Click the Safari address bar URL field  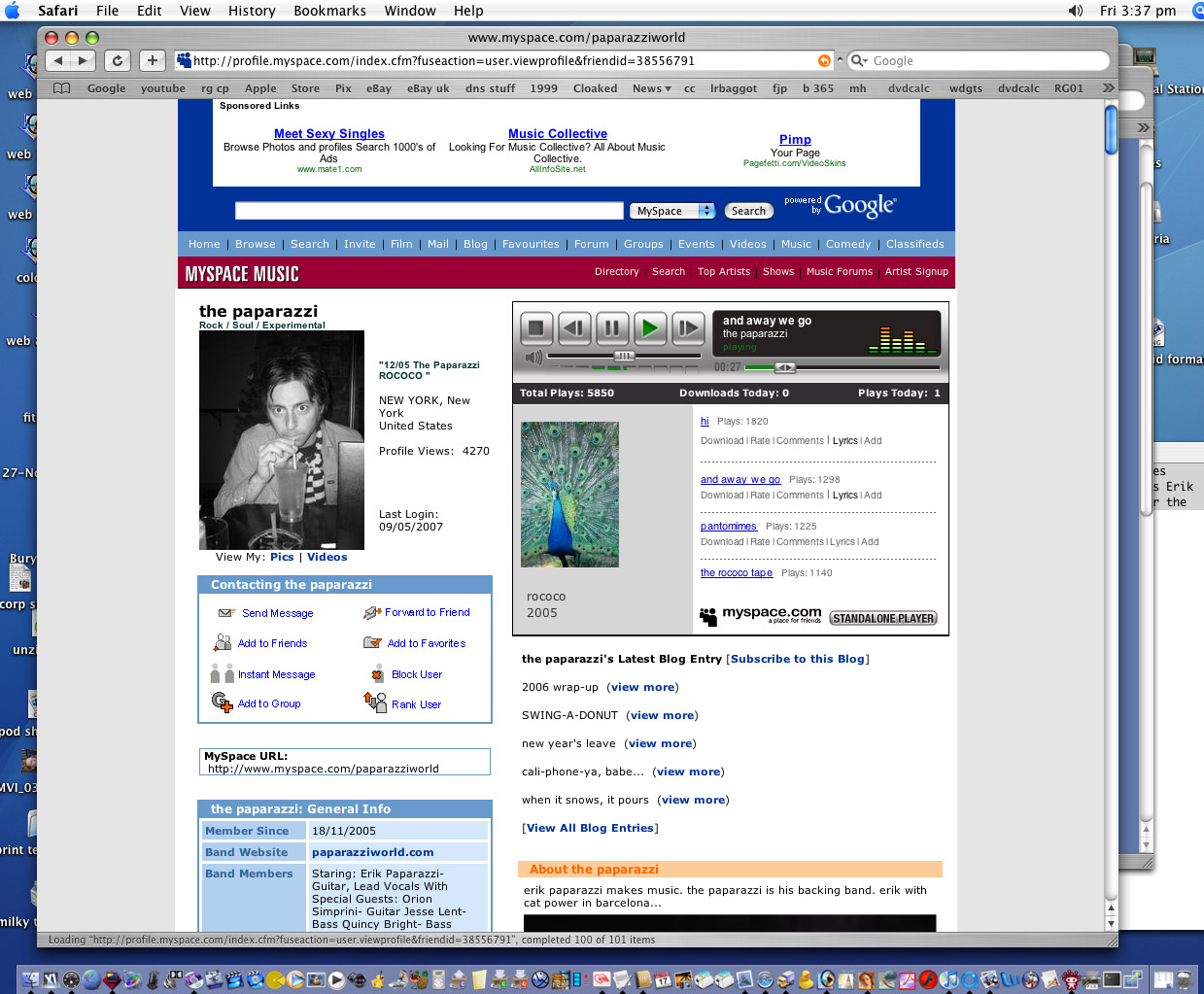502,60
